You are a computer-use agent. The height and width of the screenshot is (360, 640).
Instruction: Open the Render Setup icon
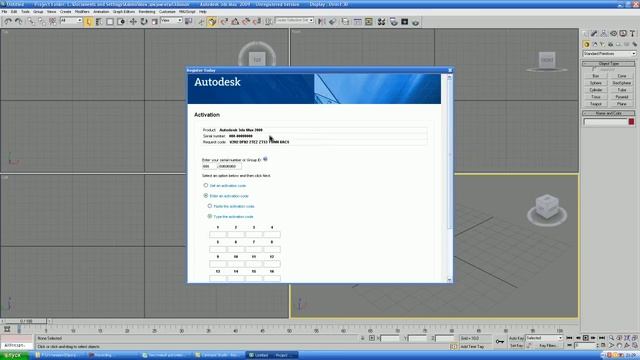tap(393, 22)
